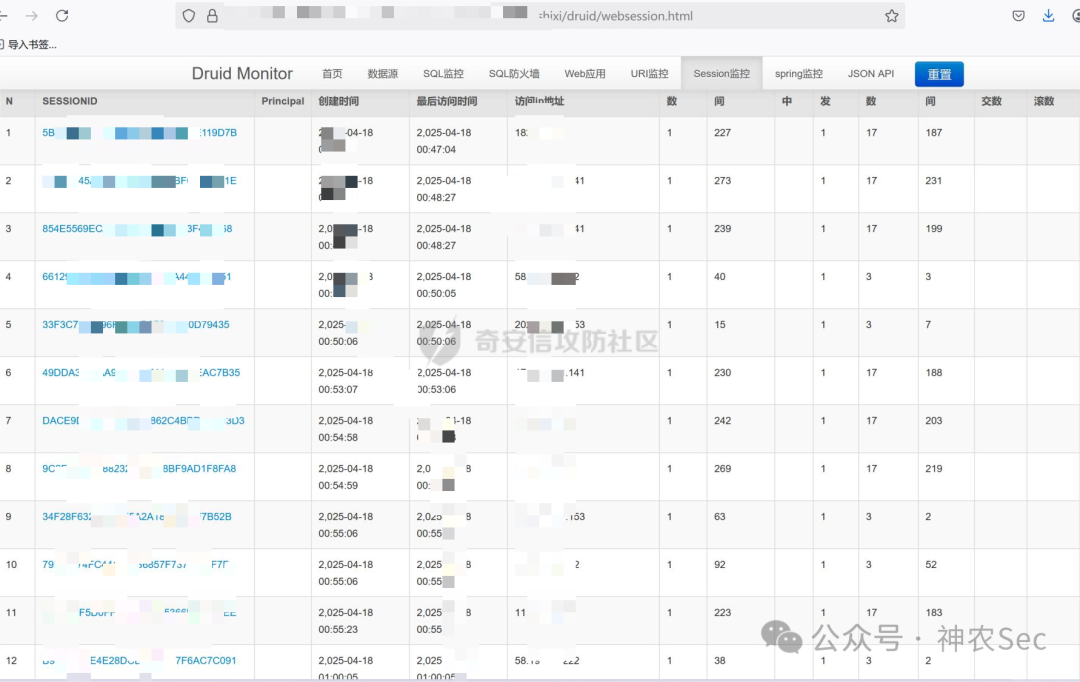This screenshot has width=1080, height=682.
Task: Click the padlock site info icon
Action: pos(212,16)
